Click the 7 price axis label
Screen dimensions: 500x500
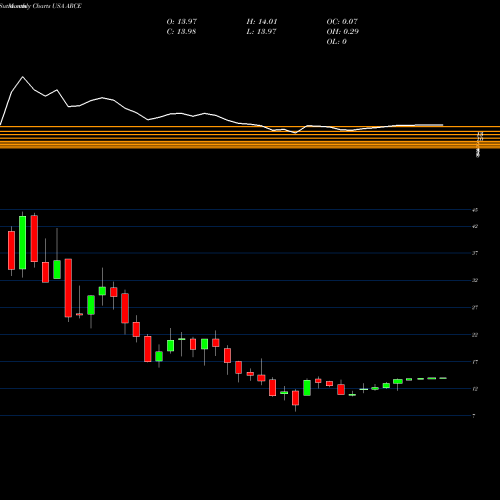[474, 416]
